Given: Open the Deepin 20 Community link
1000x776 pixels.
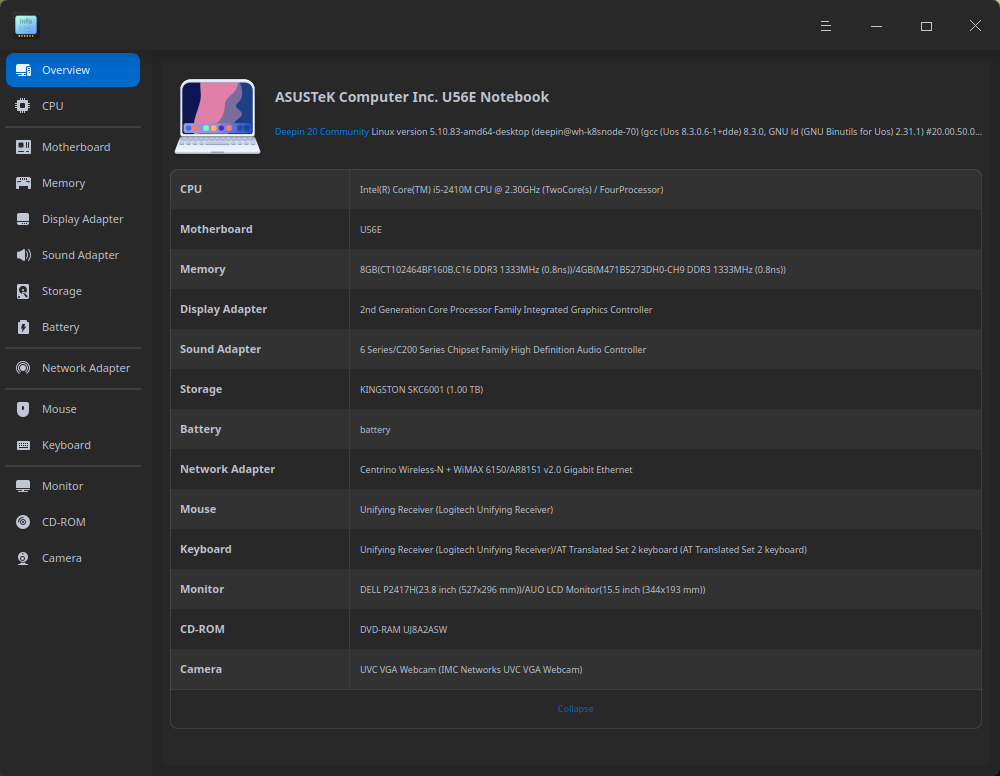Looking at the screenshot, I should (x=321, y=132).
